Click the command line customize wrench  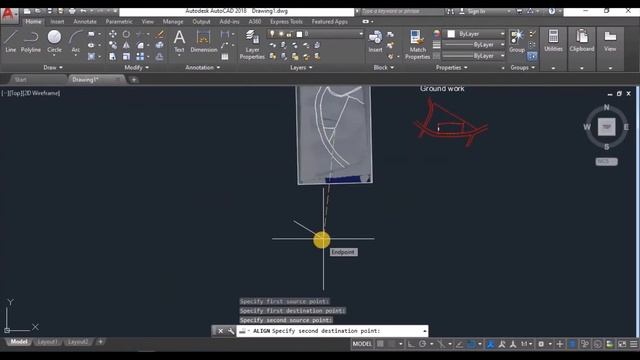231,331
